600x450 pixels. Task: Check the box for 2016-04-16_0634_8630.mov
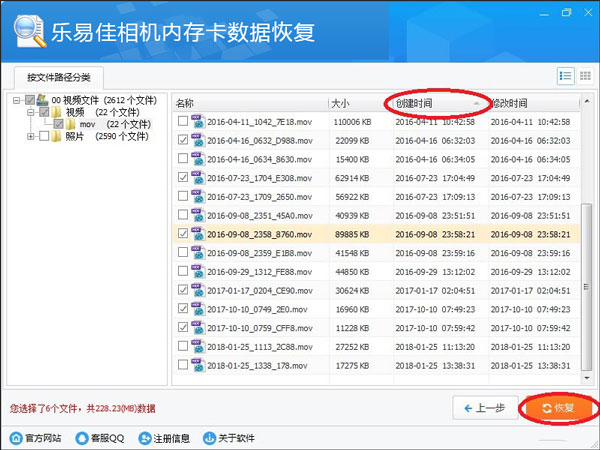point(183,158)
